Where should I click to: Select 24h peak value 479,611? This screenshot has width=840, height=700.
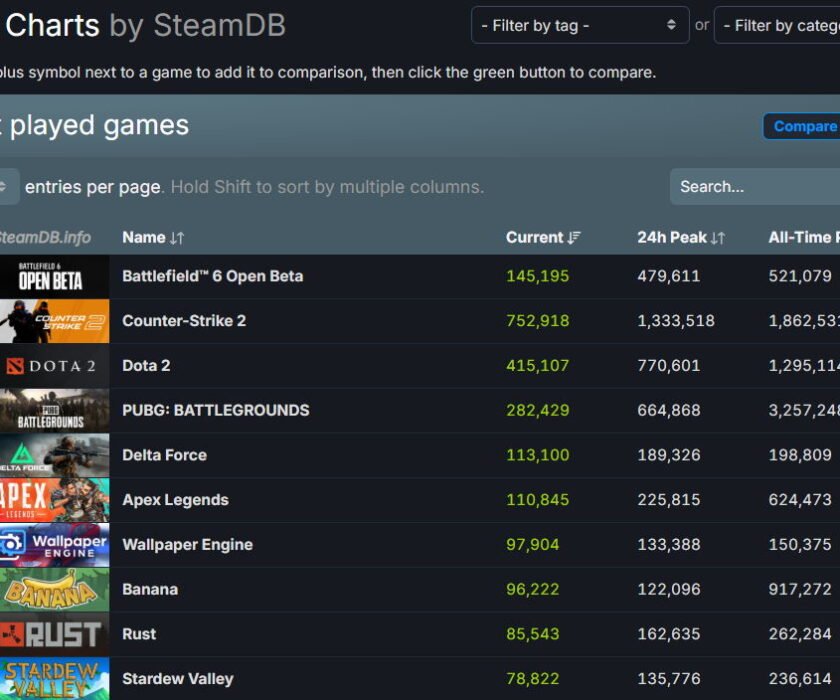tap(669, 276)
